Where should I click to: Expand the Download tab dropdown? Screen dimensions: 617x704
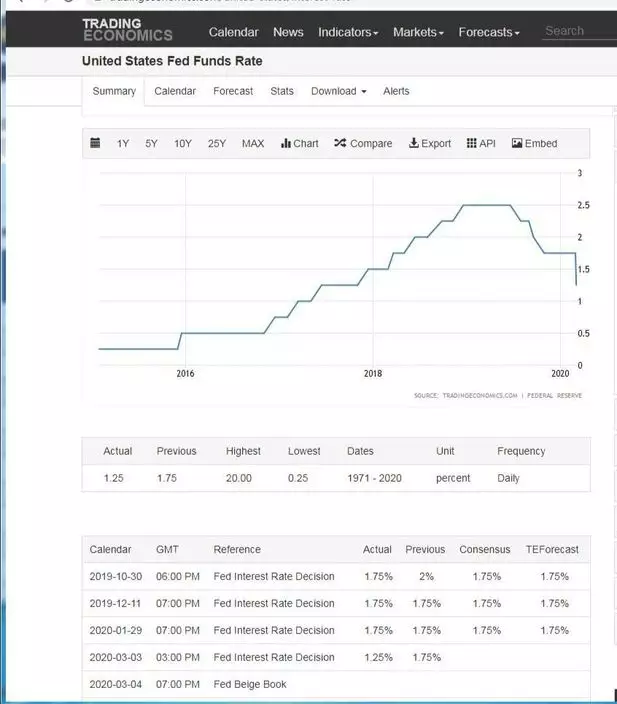pyautogui.click(x=339, y=91)
